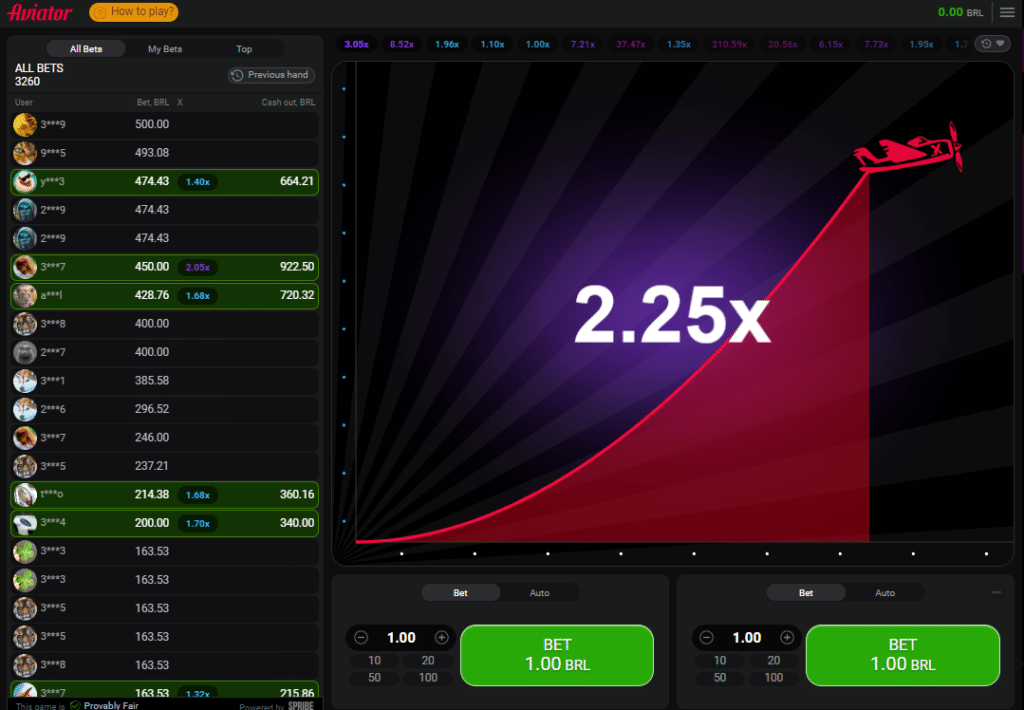Click the 1.00x history multiplier
Viewport: 1024px width, 710px height.
(537, 44)
